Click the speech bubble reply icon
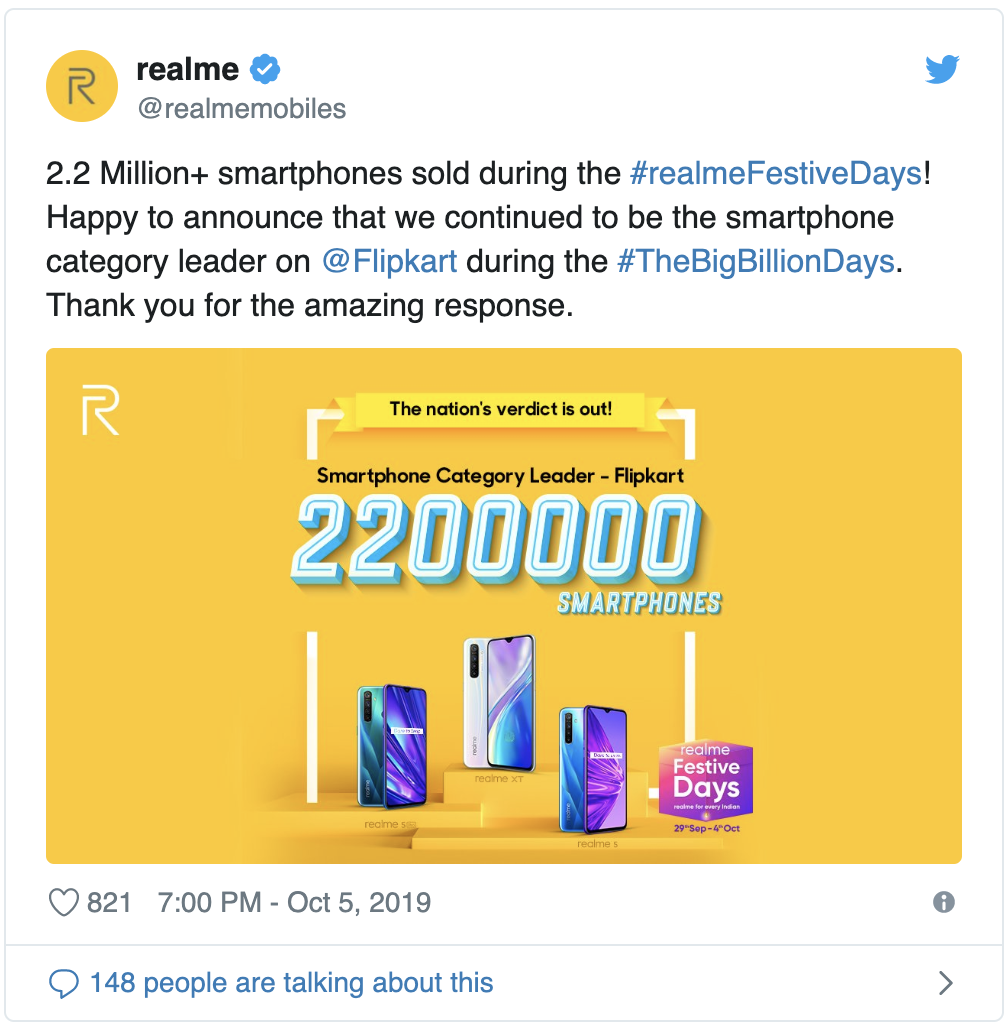 pos(64,983)
